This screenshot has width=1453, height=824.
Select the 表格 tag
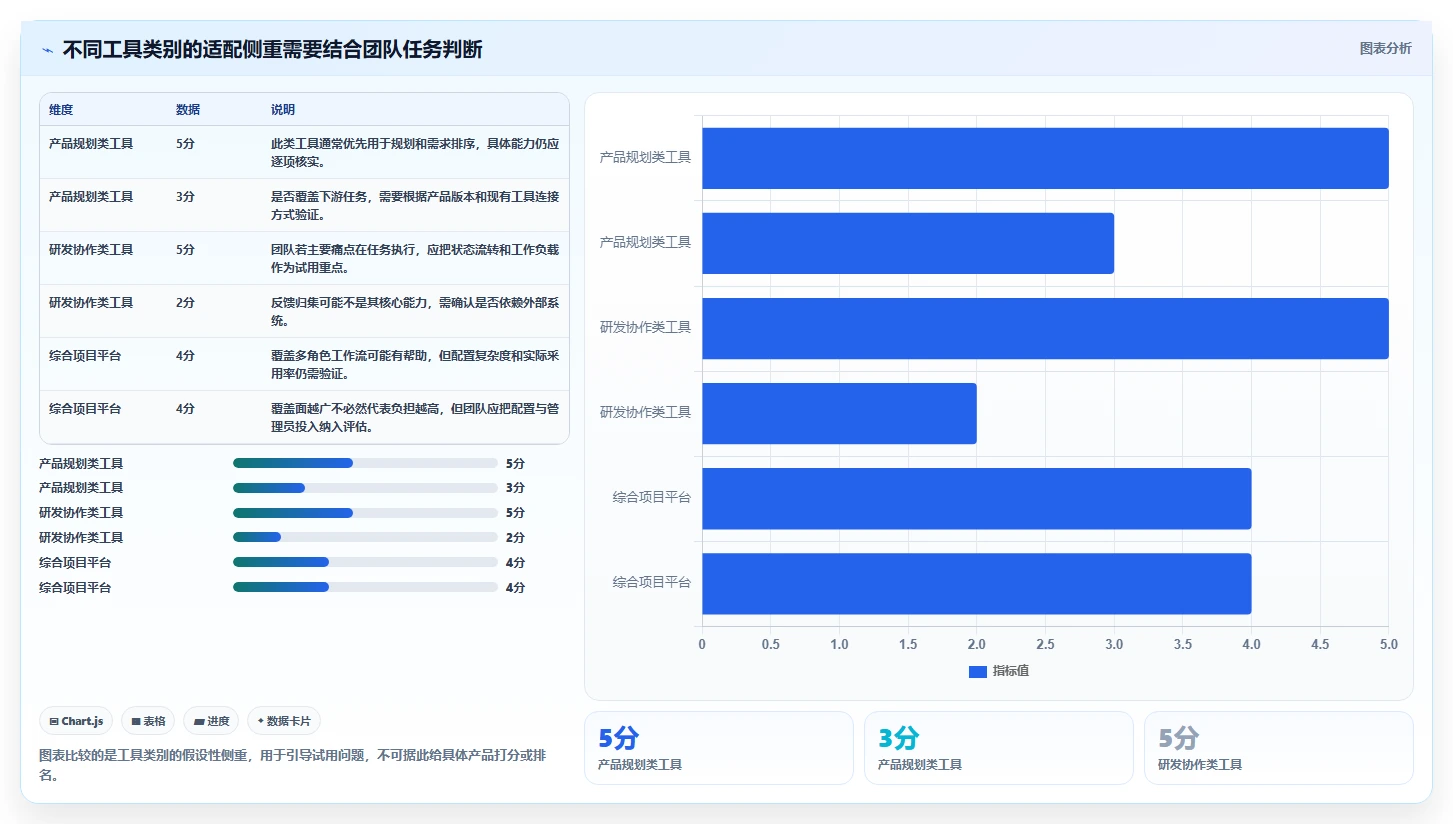148,721
